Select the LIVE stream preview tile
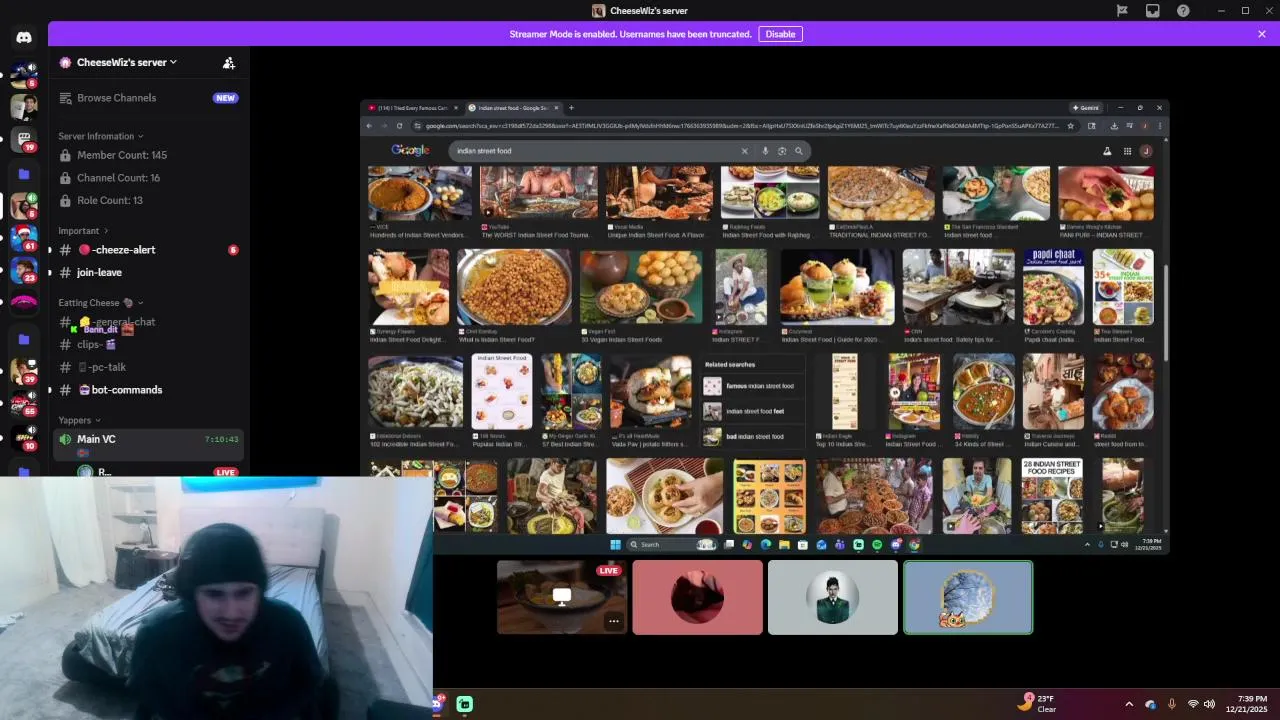1280x720 pixels. (562, 597)
